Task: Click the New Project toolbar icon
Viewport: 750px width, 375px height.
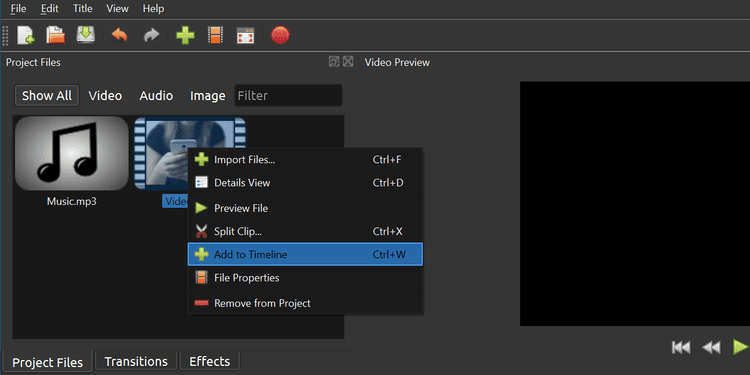Action: [26, 35]
